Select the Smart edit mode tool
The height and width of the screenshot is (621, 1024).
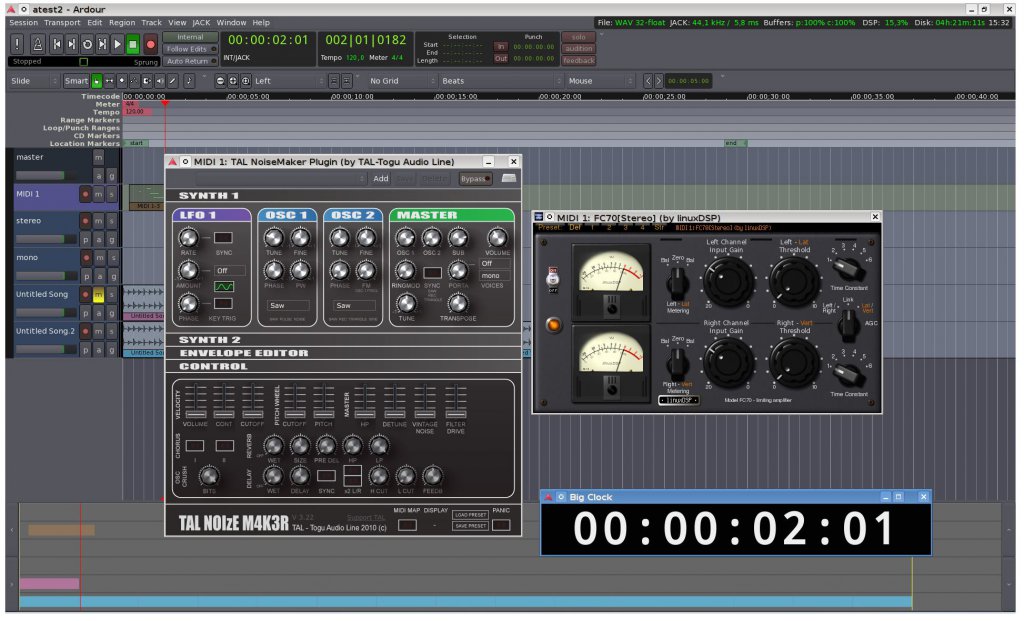[x=78, y=81]
